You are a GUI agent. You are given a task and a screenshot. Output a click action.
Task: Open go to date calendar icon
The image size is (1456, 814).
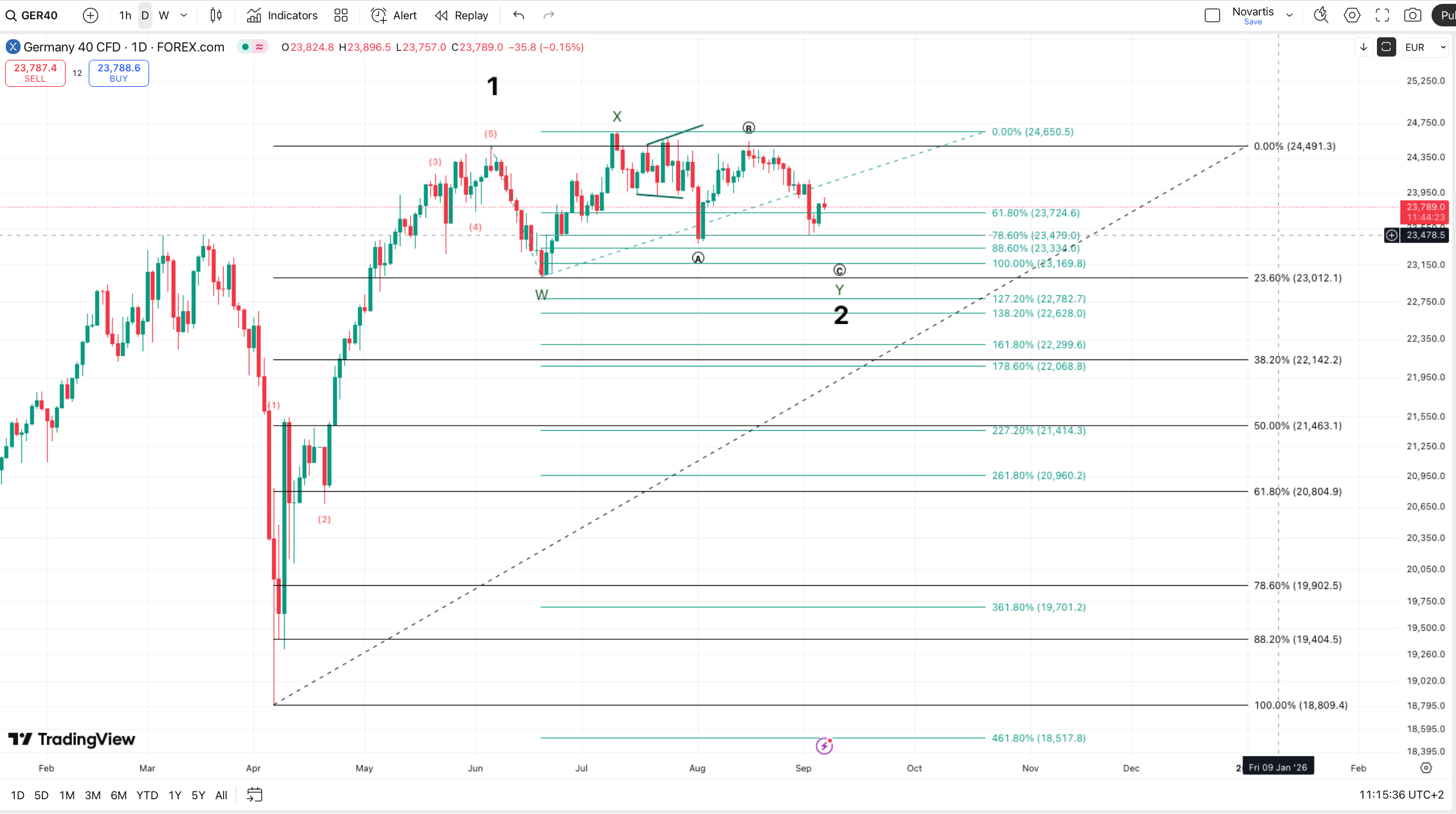[x=255, y=795]
